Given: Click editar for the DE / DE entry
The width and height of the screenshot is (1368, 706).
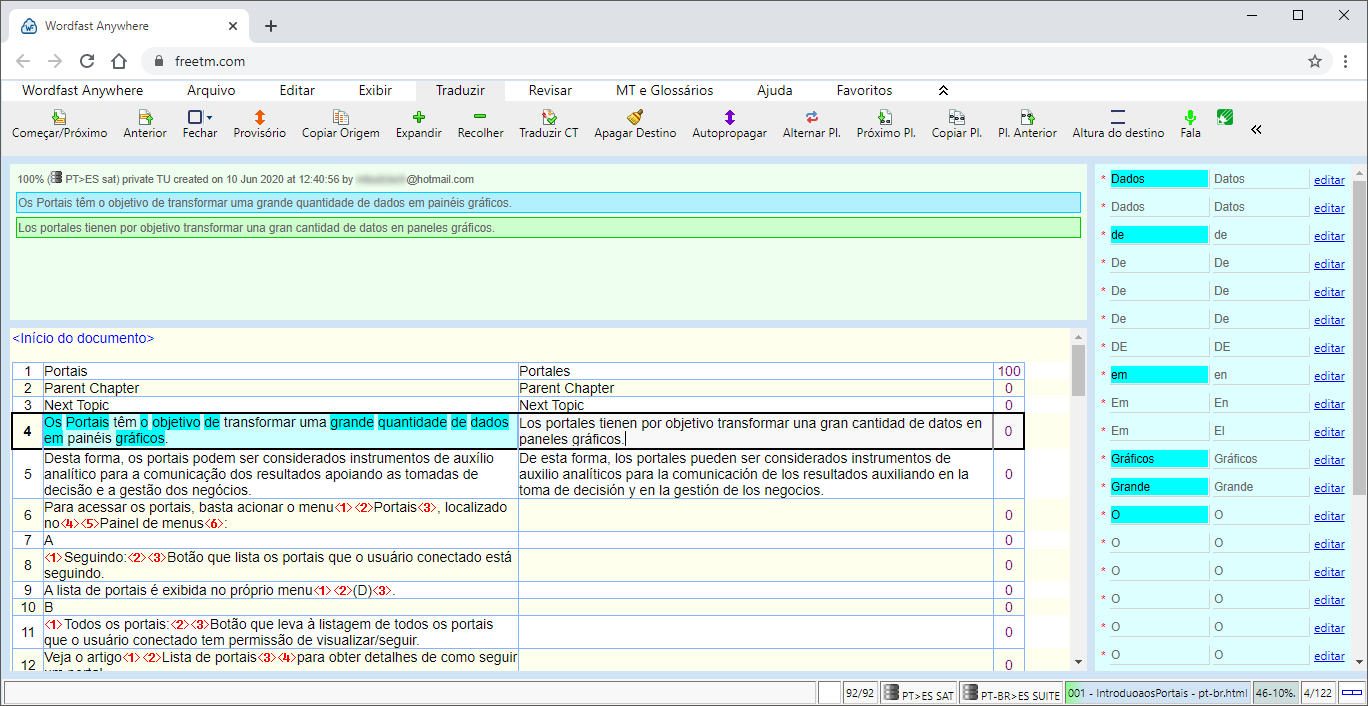Looking at the screenshot, I should click(1329, 348).
